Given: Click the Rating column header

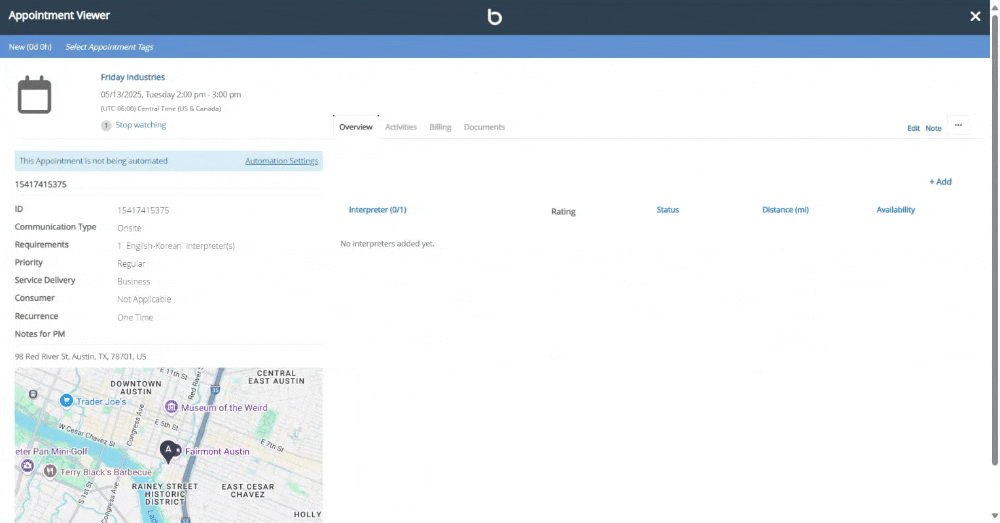Looking at the screenshot, I should pos(563,212).
